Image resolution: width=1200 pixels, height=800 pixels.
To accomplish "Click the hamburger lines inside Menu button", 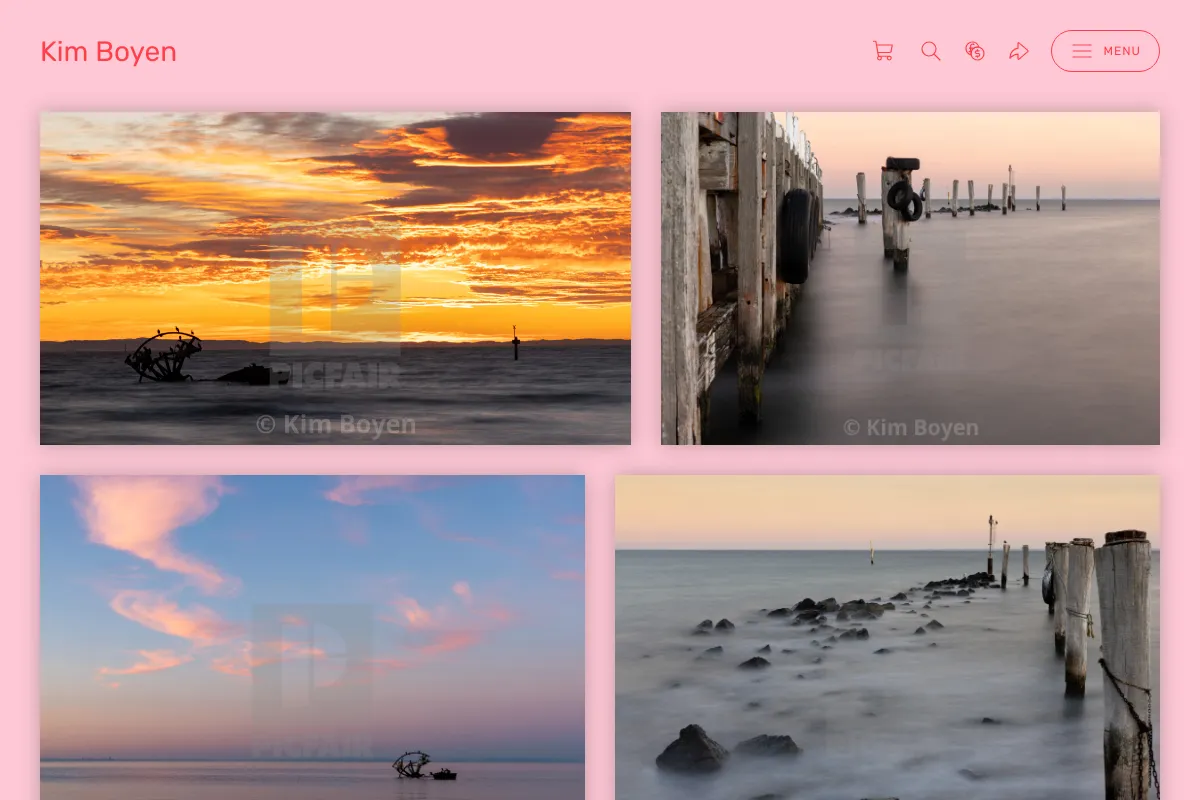I will pyautogui.click(x=1082, y=51).
